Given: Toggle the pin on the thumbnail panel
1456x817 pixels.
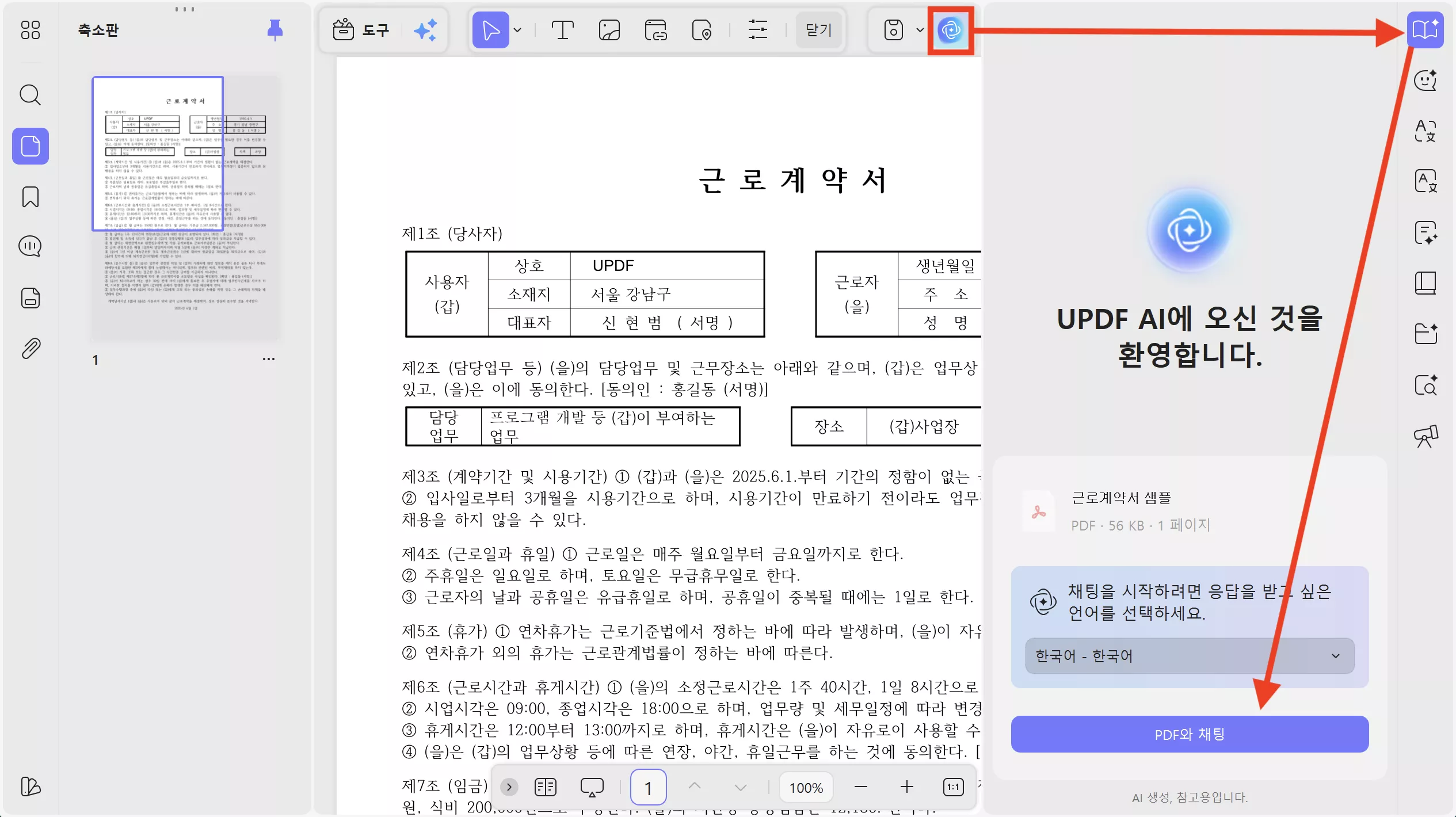Looking at the screenshot, I should (x=274, y=30).
